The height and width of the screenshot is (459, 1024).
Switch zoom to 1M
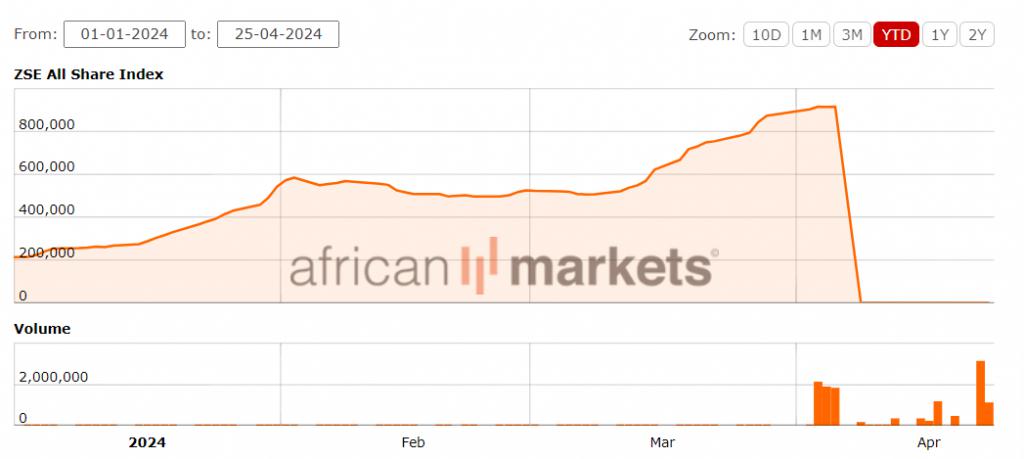tap(810, 34)
